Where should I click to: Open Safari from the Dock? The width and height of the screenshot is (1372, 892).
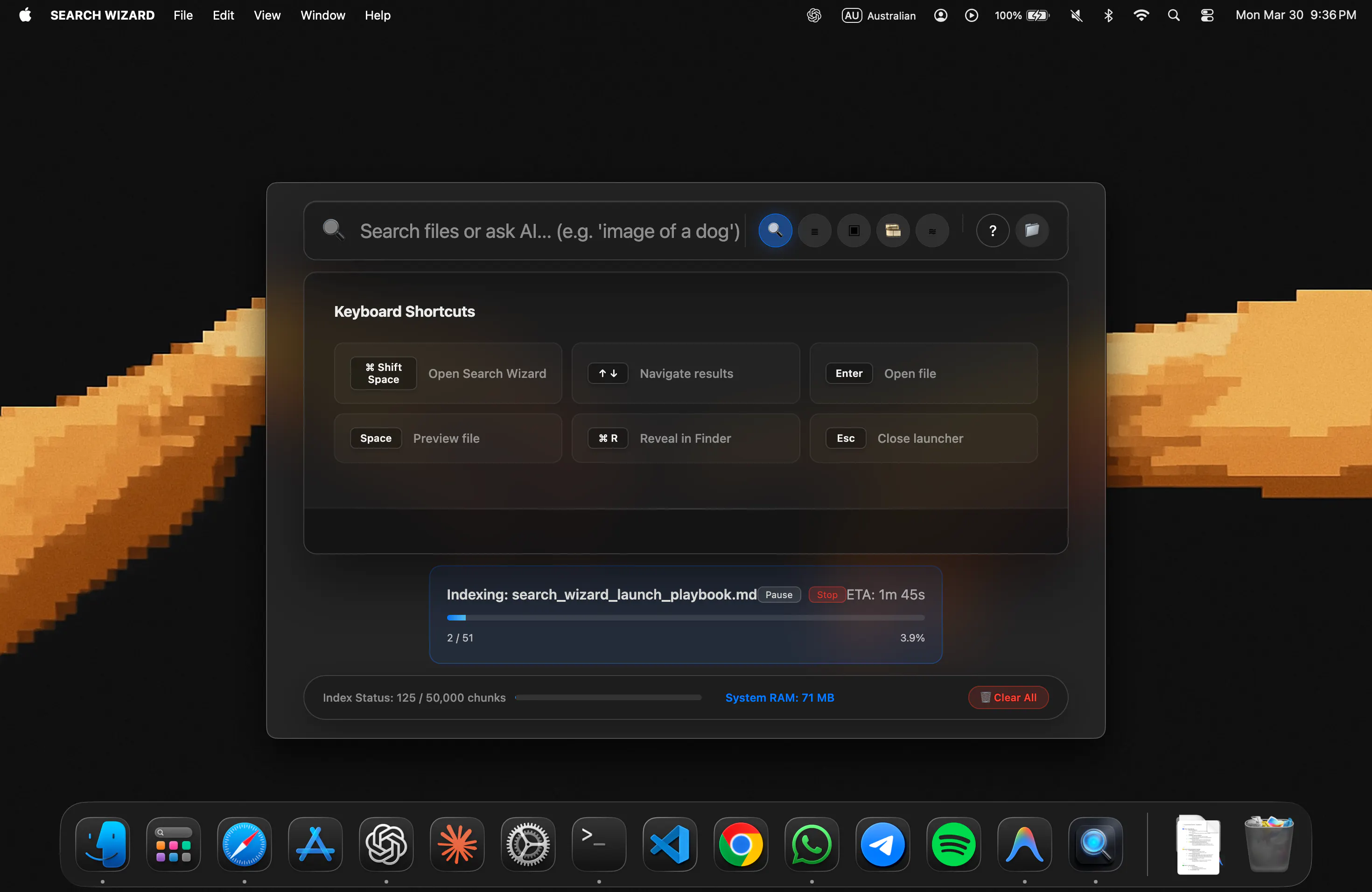pos(245,844)
